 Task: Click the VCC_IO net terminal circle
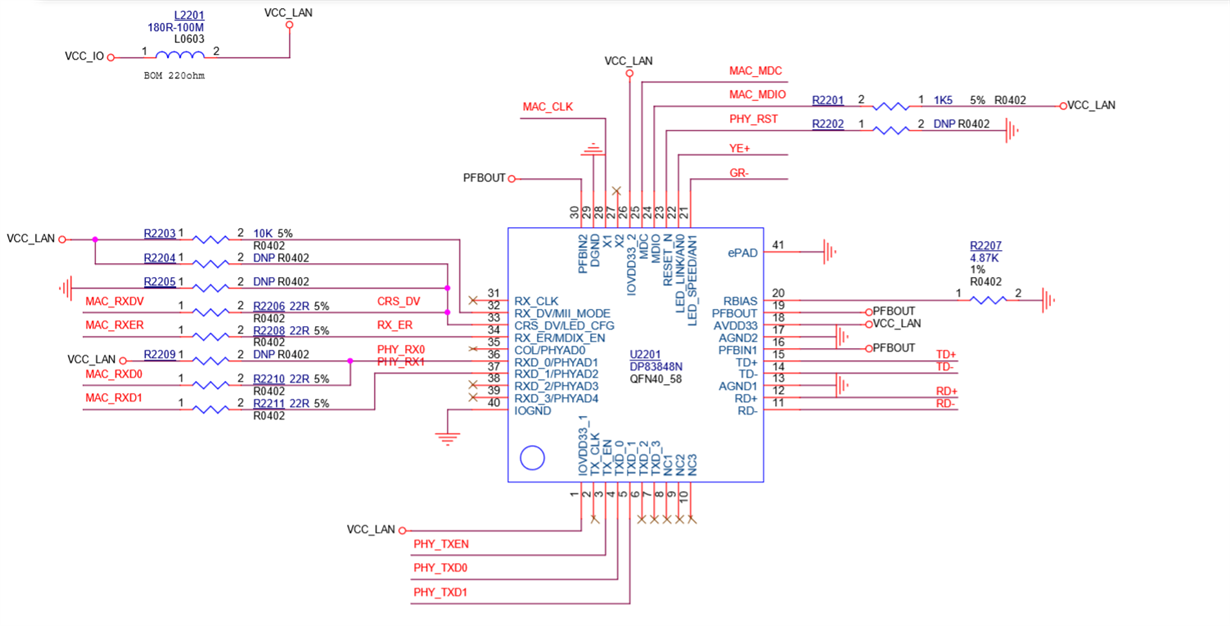pyautogui.click(x=112, y=57)
